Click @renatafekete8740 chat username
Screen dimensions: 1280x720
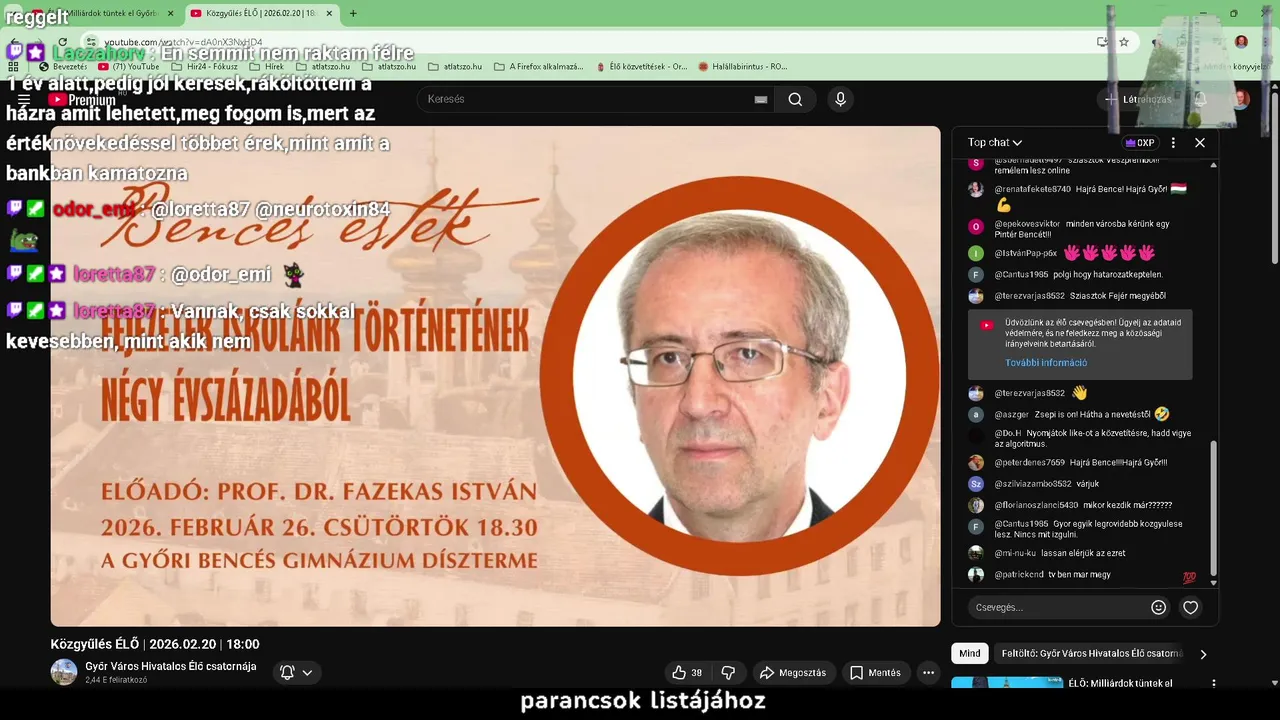point(1032,189)
